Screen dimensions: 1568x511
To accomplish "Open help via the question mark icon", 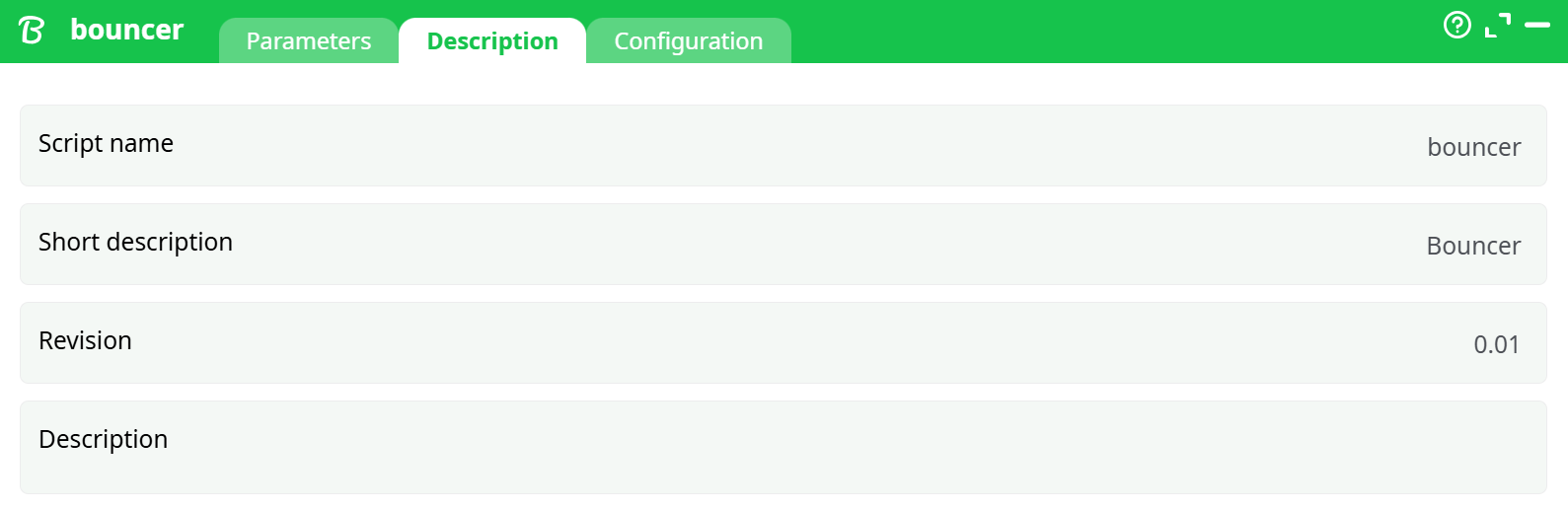I will pyautogui.click(x=1456, y=25).
